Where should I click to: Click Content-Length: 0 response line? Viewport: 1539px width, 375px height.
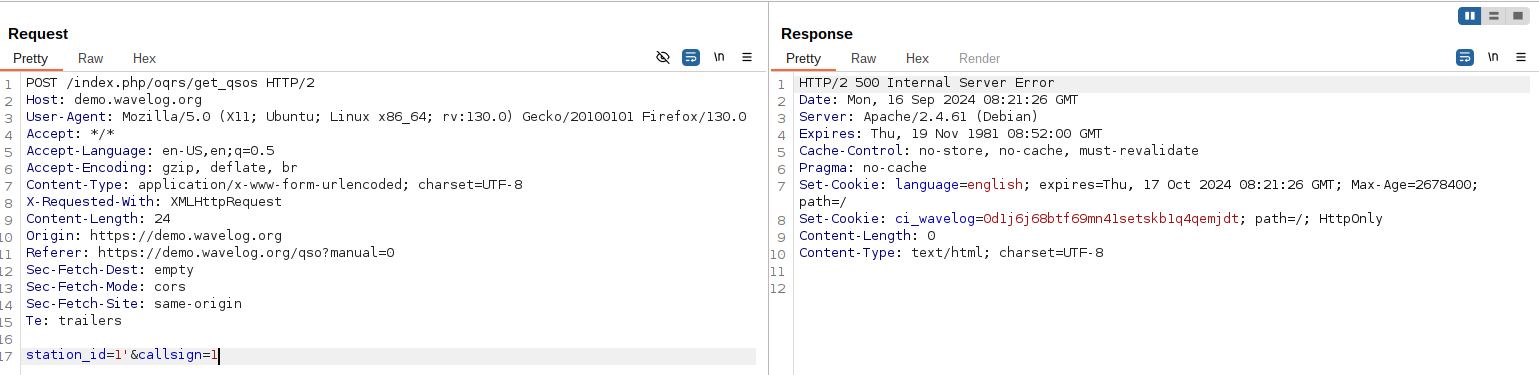(x=867, y=236)
